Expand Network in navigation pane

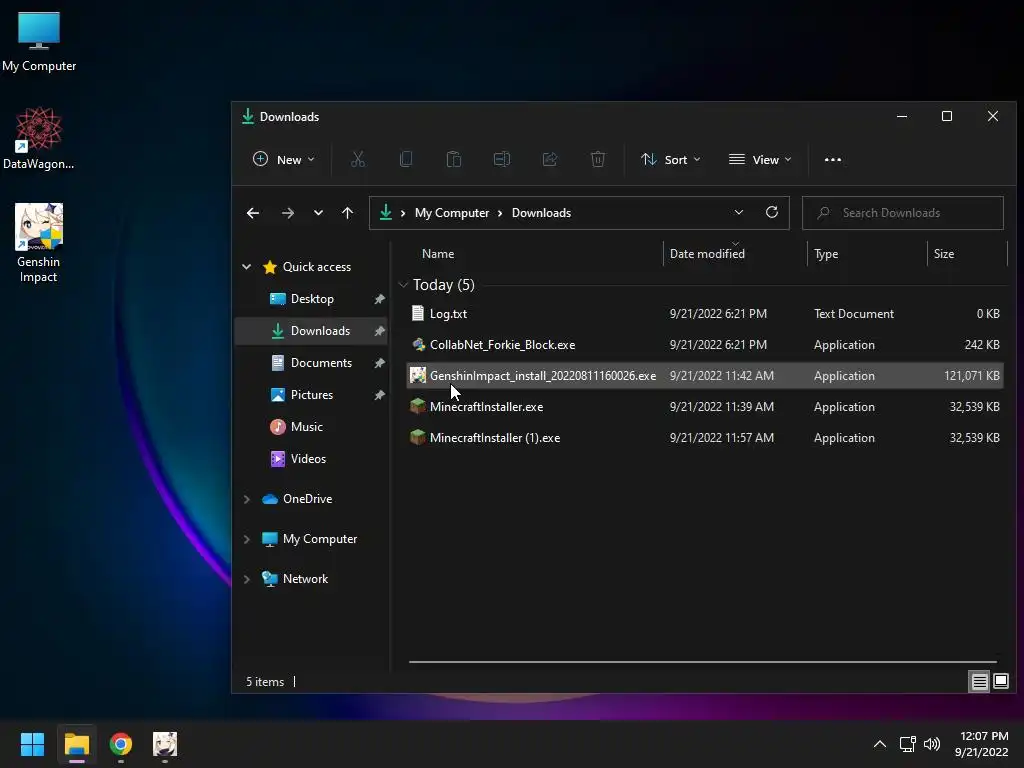tap(247, 579)
